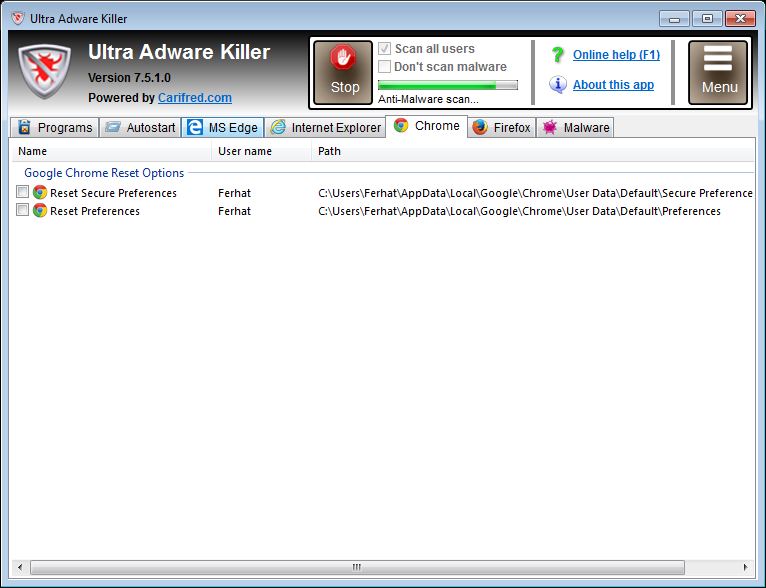Go to the Internet Explorer tab

coord(325,127)
